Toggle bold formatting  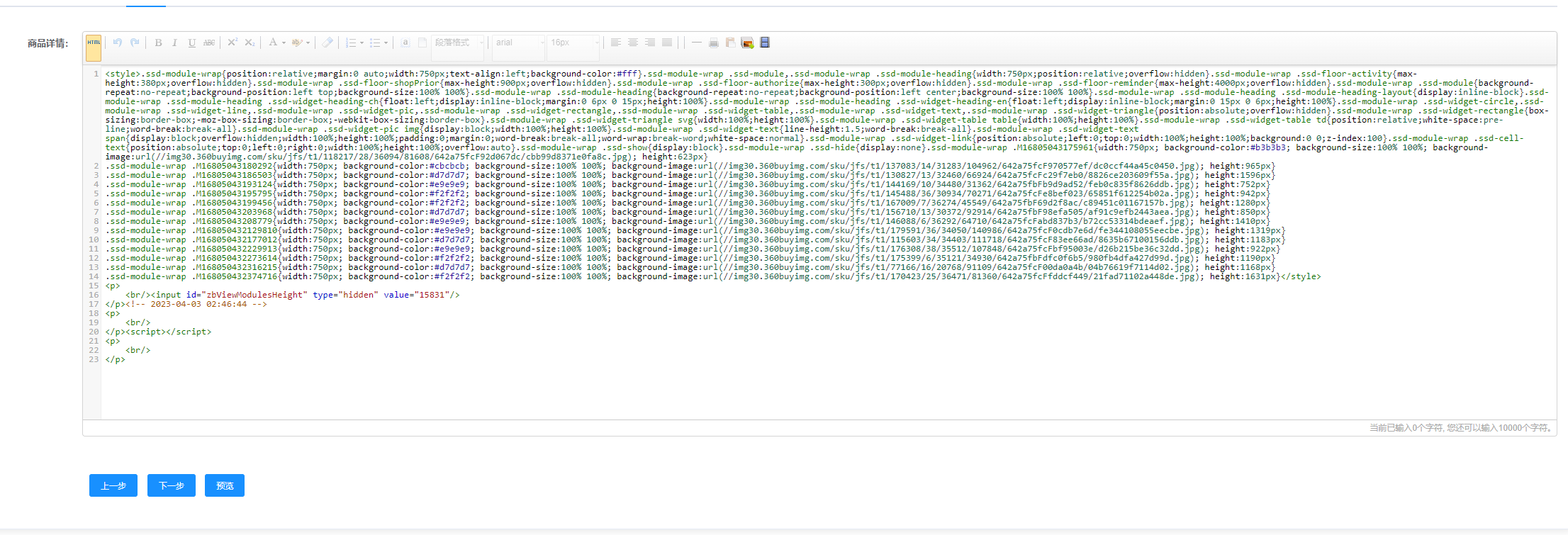point(158,43)
